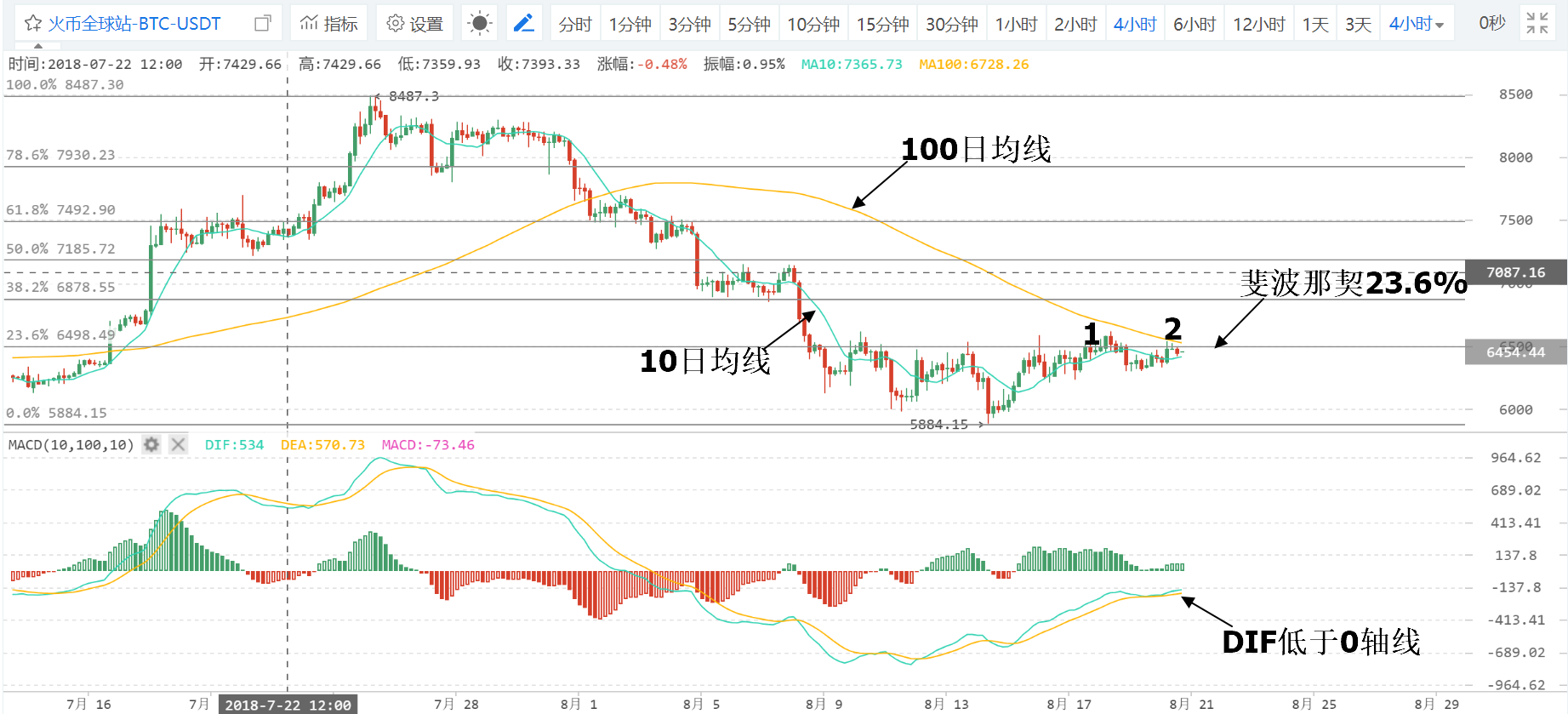Open chart 设置 settings
The width and height of the screenshot is (1568, 714).
[415, 24]
